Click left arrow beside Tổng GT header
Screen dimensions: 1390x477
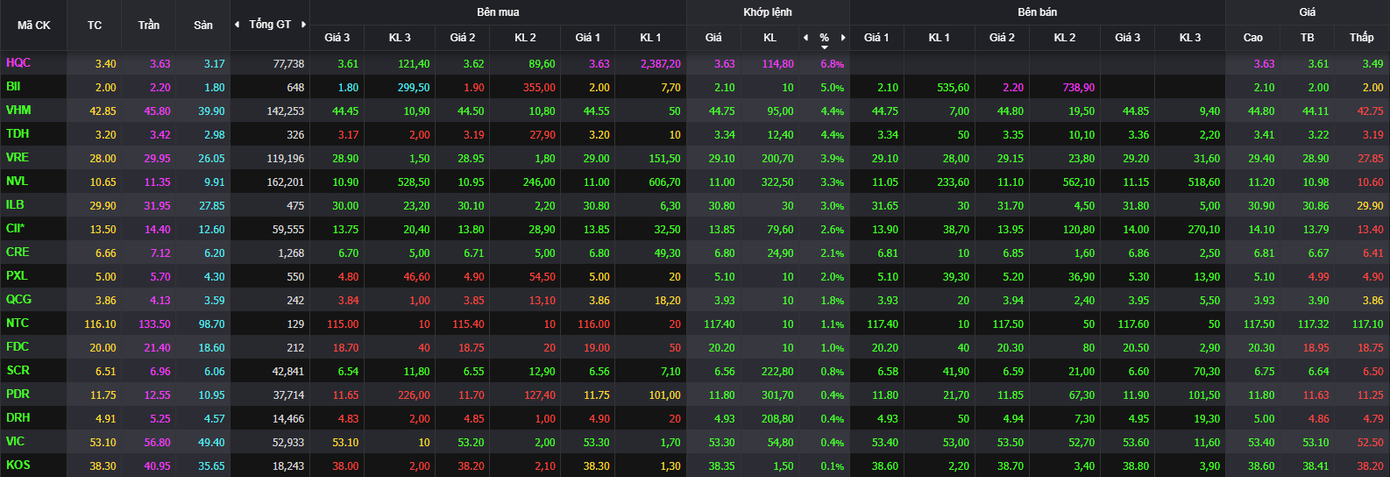point(237,25)
